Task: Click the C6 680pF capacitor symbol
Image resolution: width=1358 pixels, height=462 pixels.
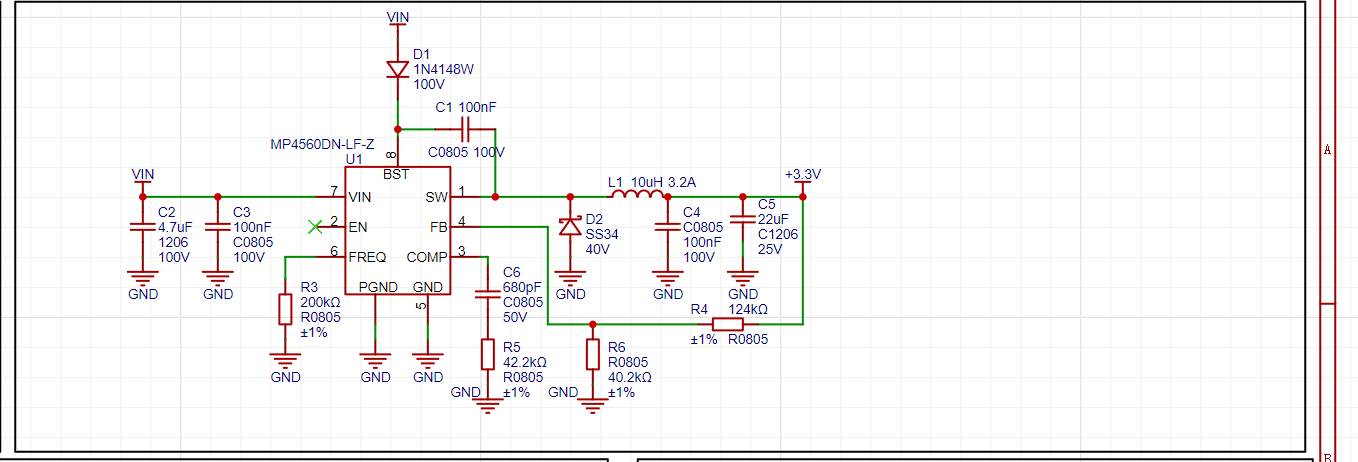Action: tap(487, 294)
